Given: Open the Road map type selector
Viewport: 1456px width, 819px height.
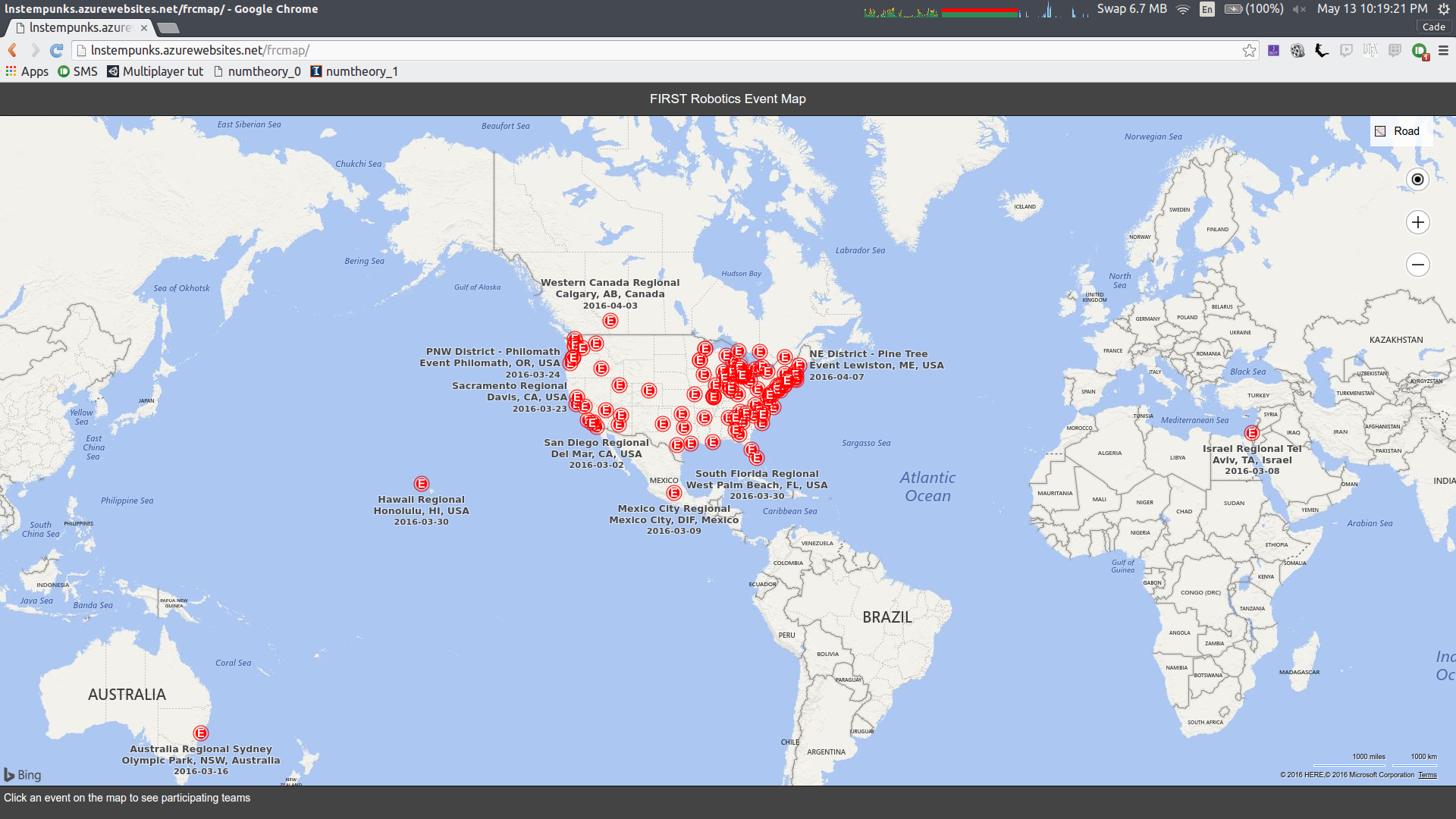Looking at the screenshot, I should click(x=1398, y=131).
